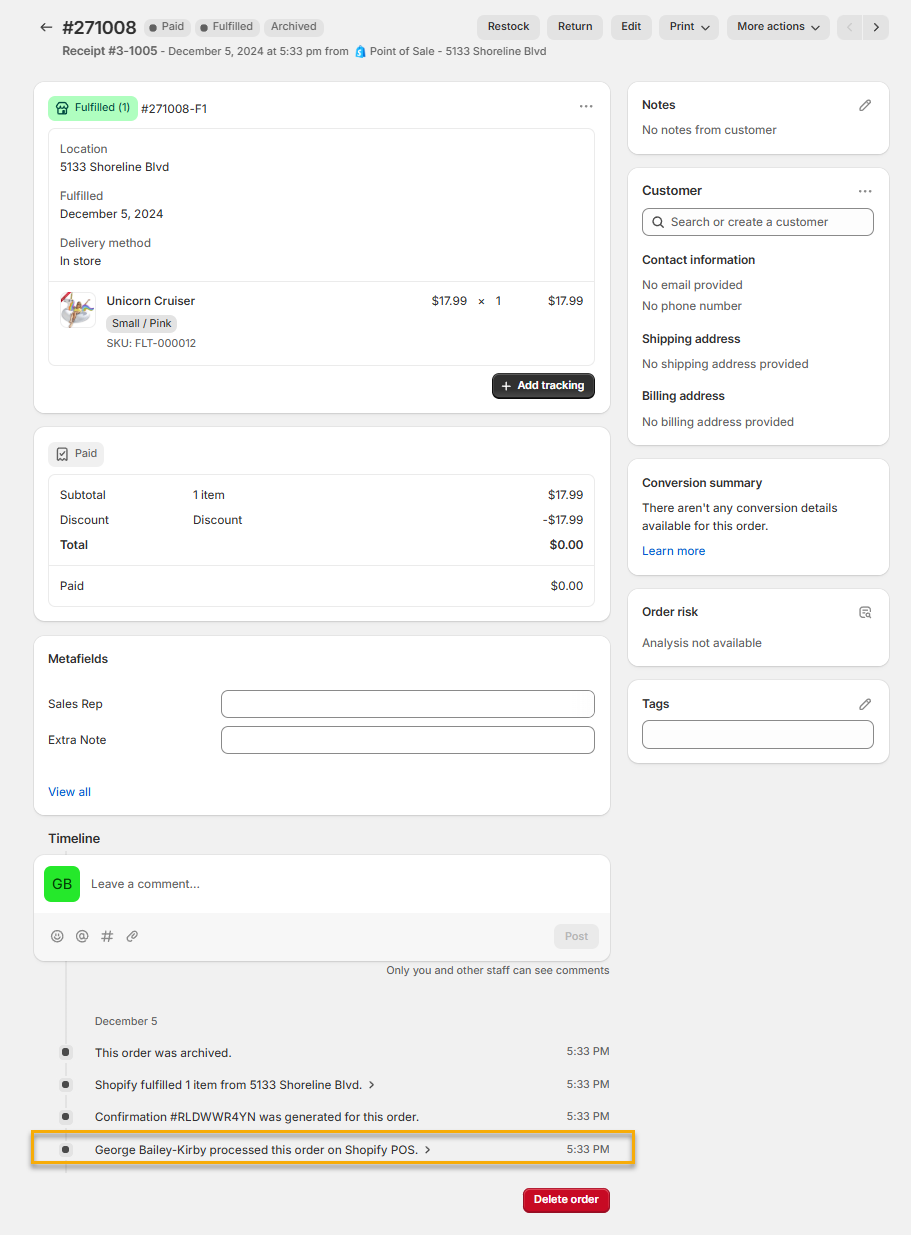The width and height of the screenshot is (911, 1235).
Task: Open the View all metafields link
Action: pos(69,792)
